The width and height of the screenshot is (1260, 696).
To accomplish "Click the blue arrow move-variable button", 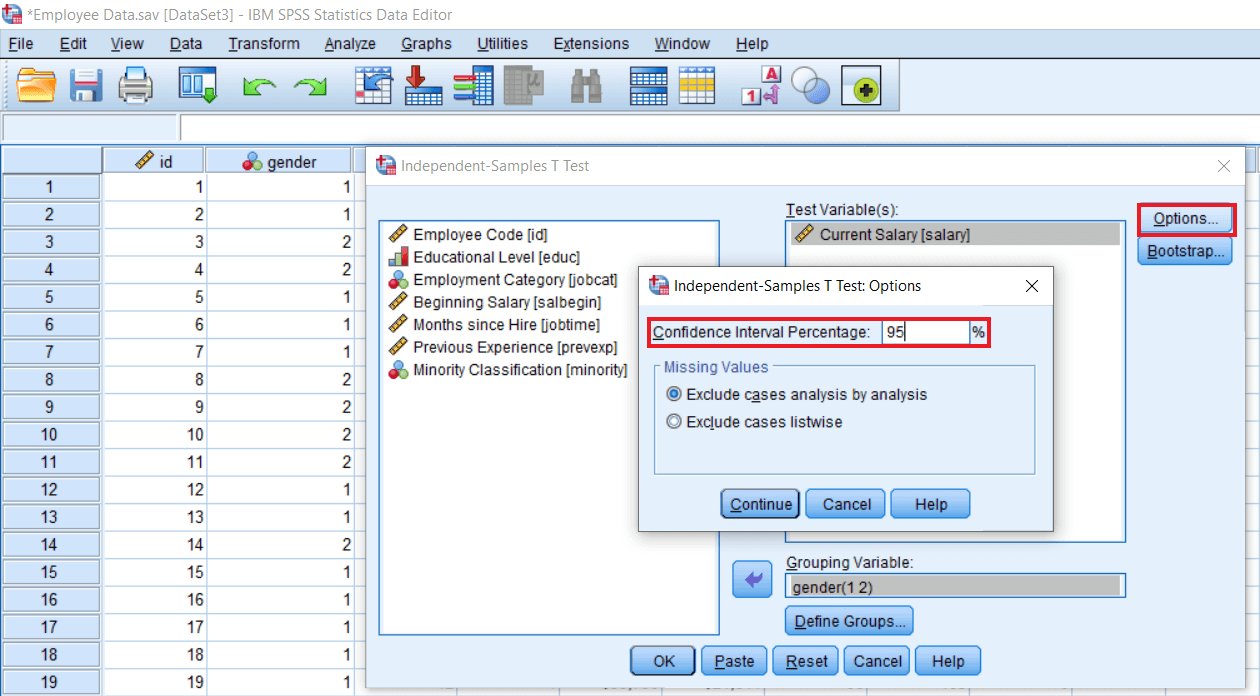I will [752, 579].
